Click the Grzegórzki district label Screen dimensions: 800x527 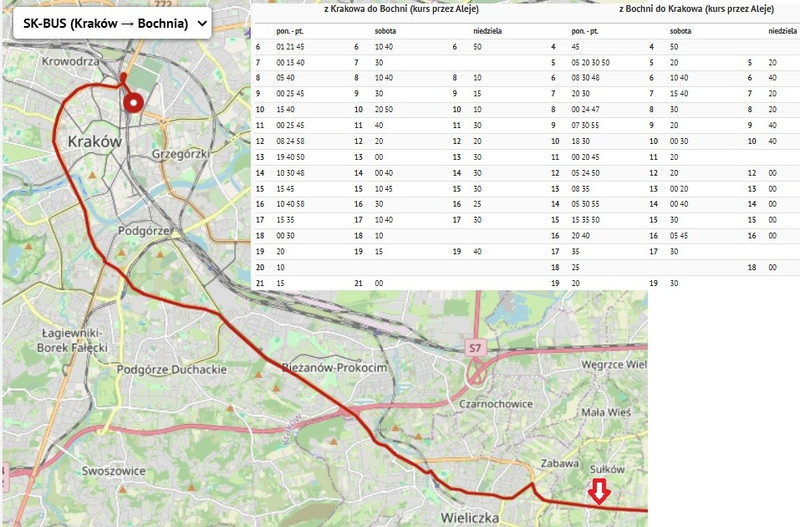click(x=180, y=155)
